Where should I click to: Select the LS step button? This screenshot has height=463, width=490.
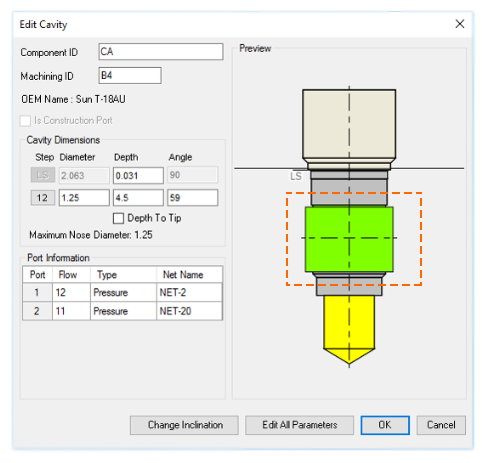tap(43, 175)
